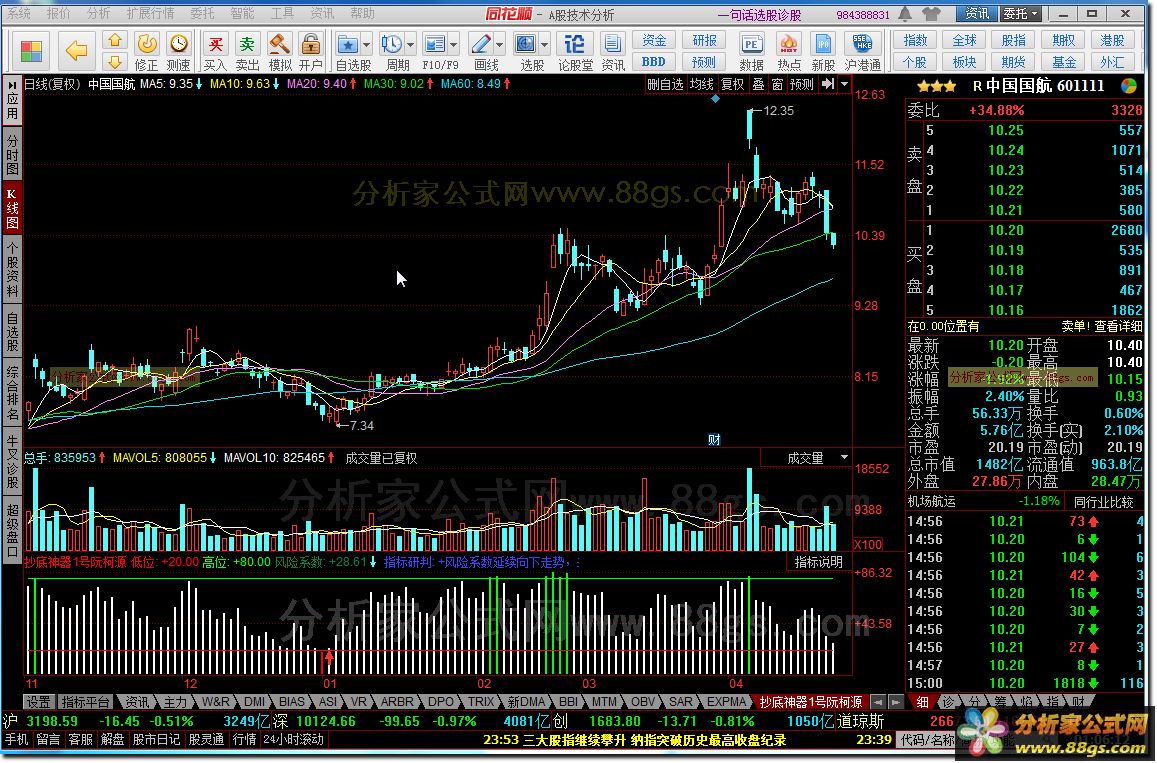Image resolution: width=1157 pixels, height=763 pixels.
Task: Open 超级盘口 in left sidebar
Action: pyautogui.click(x=13, y=531)
